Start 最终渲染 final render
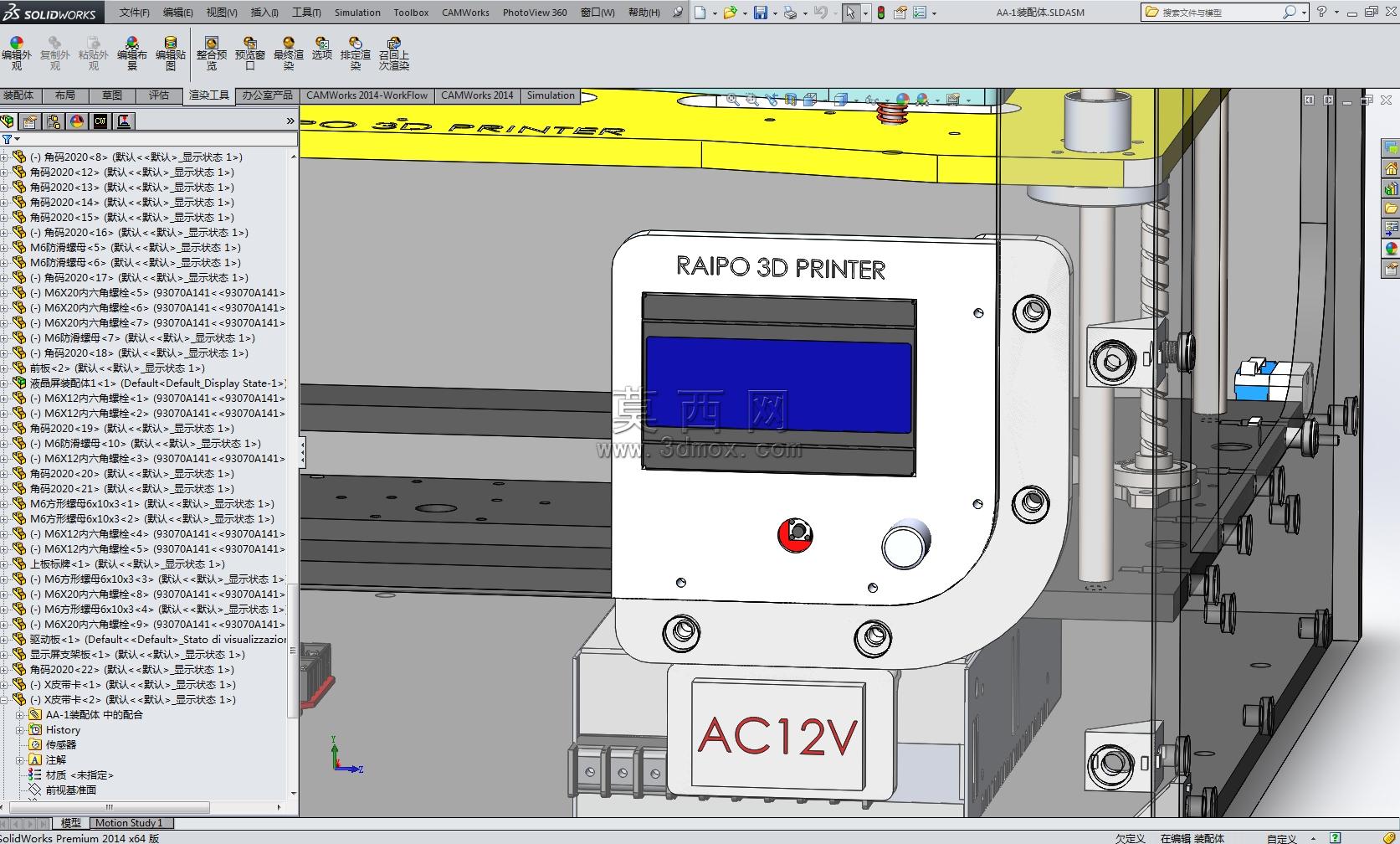The width and height of the screenshot is (1400, 844). click(289, 54)
